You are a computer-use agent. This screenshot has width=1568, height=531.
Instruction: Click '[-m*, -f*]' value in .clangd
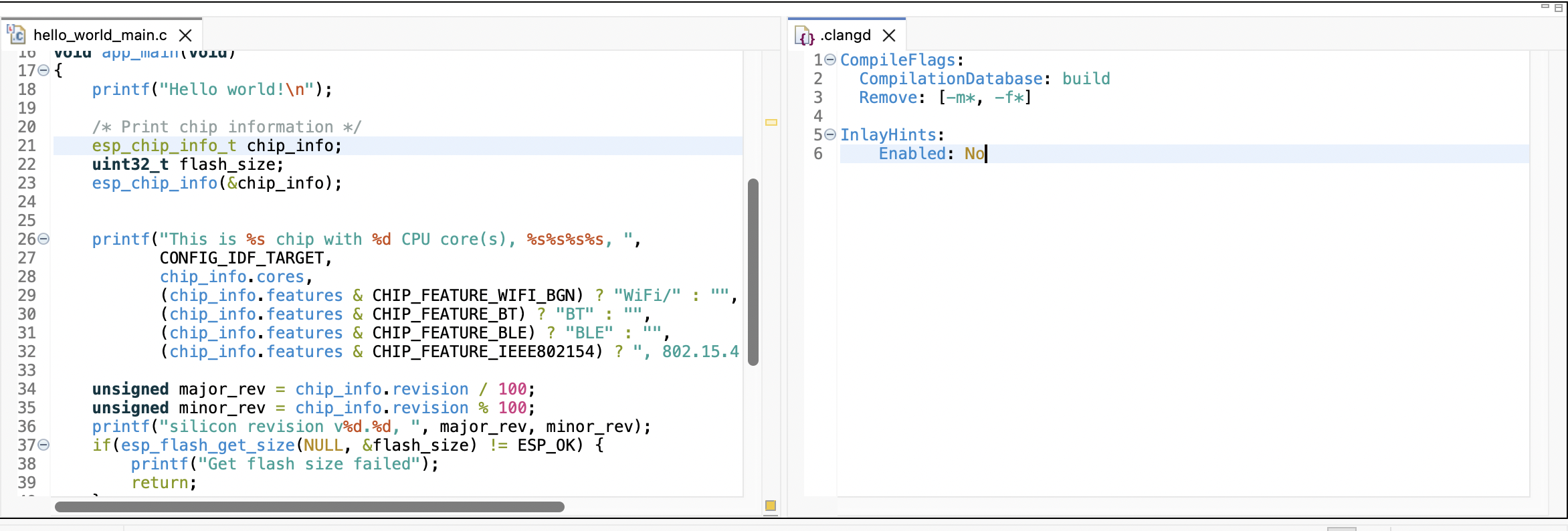click(985, 98)
